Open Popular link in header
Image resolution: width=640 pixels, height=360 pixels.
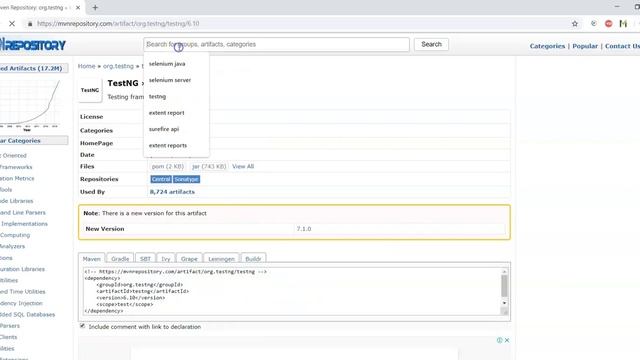584,46
